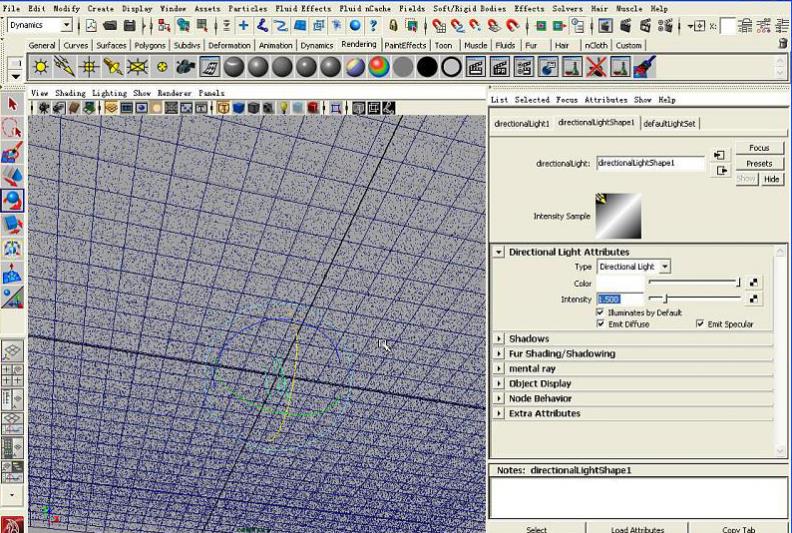This screenshot has width=792, height=533.
Task: Expand the mental ray section
Action: (499, 368)
